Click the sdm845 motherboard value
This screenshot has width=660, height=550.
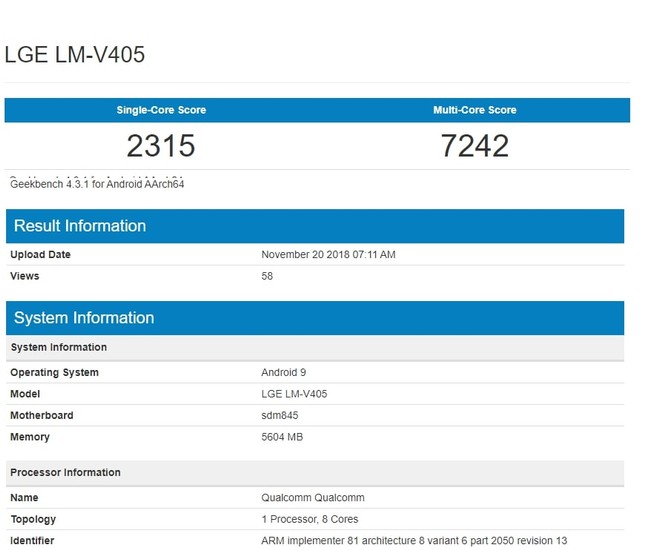tap(280, 415)
